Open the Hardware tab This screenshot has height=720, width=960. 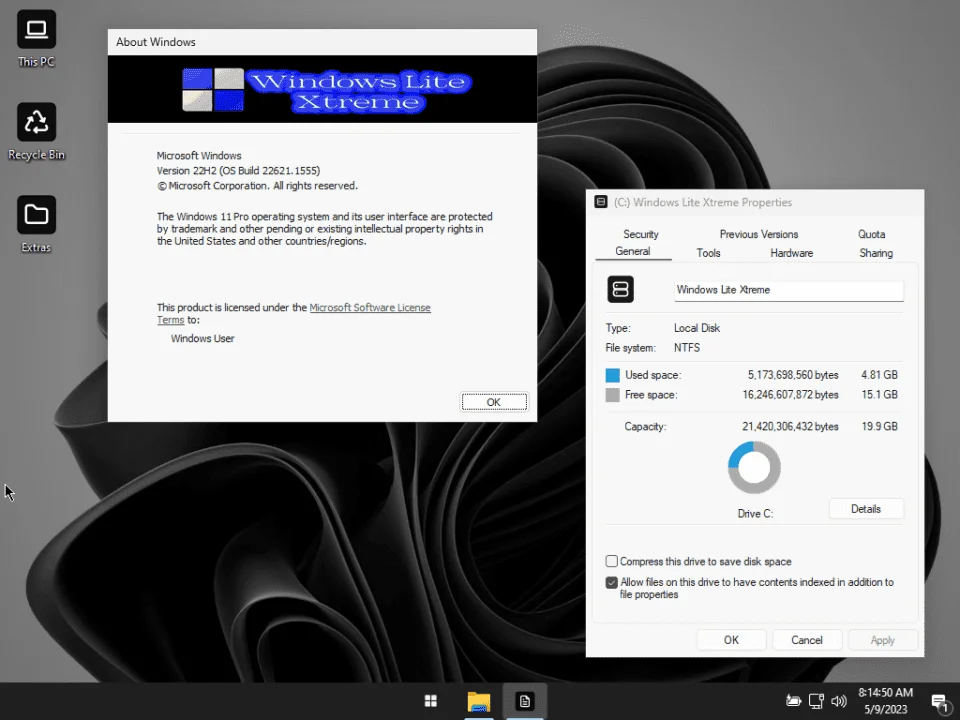point(792,253)
